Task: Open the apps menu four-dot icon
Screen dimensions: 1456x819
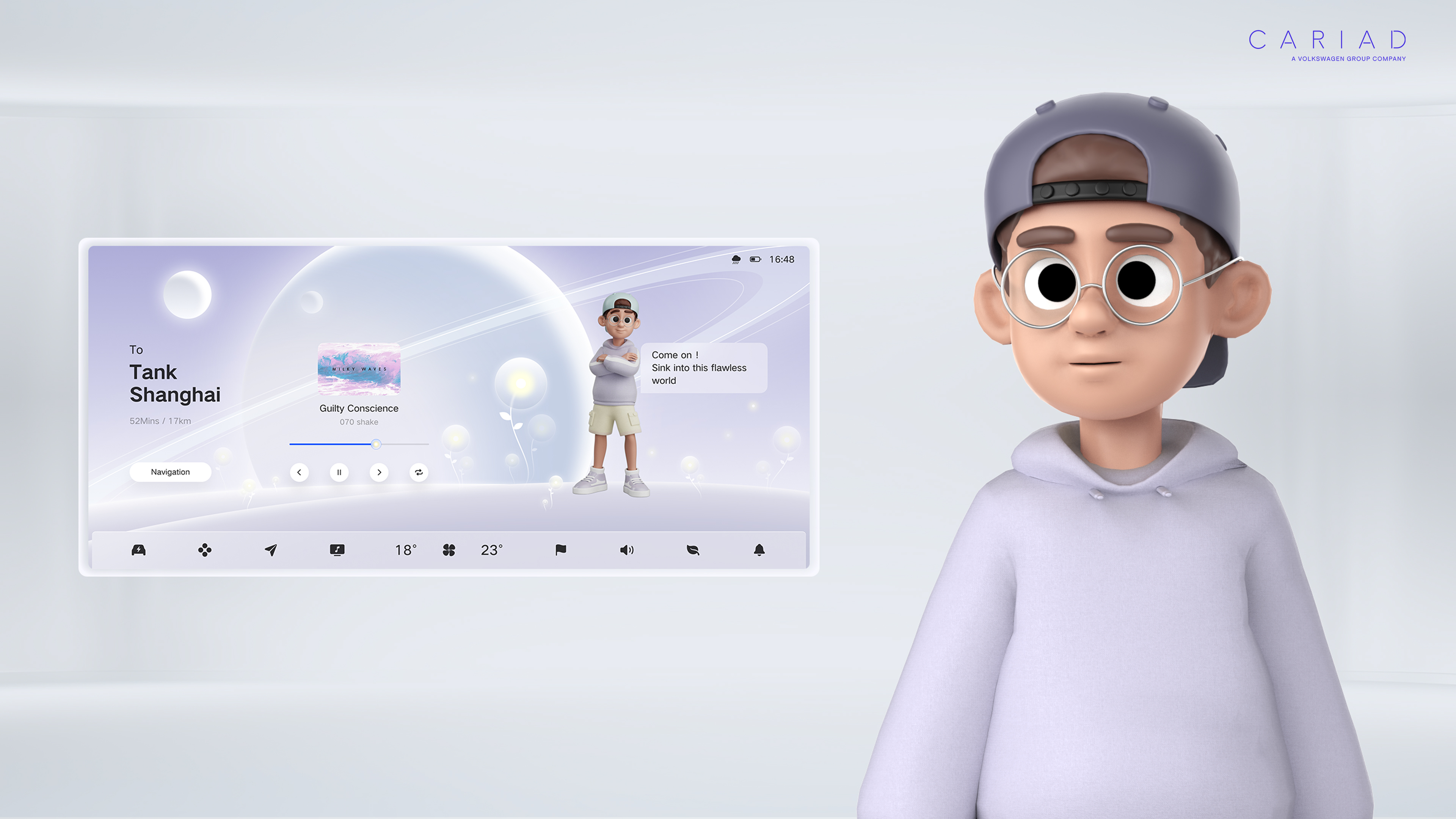Action: tap(205, 550)
